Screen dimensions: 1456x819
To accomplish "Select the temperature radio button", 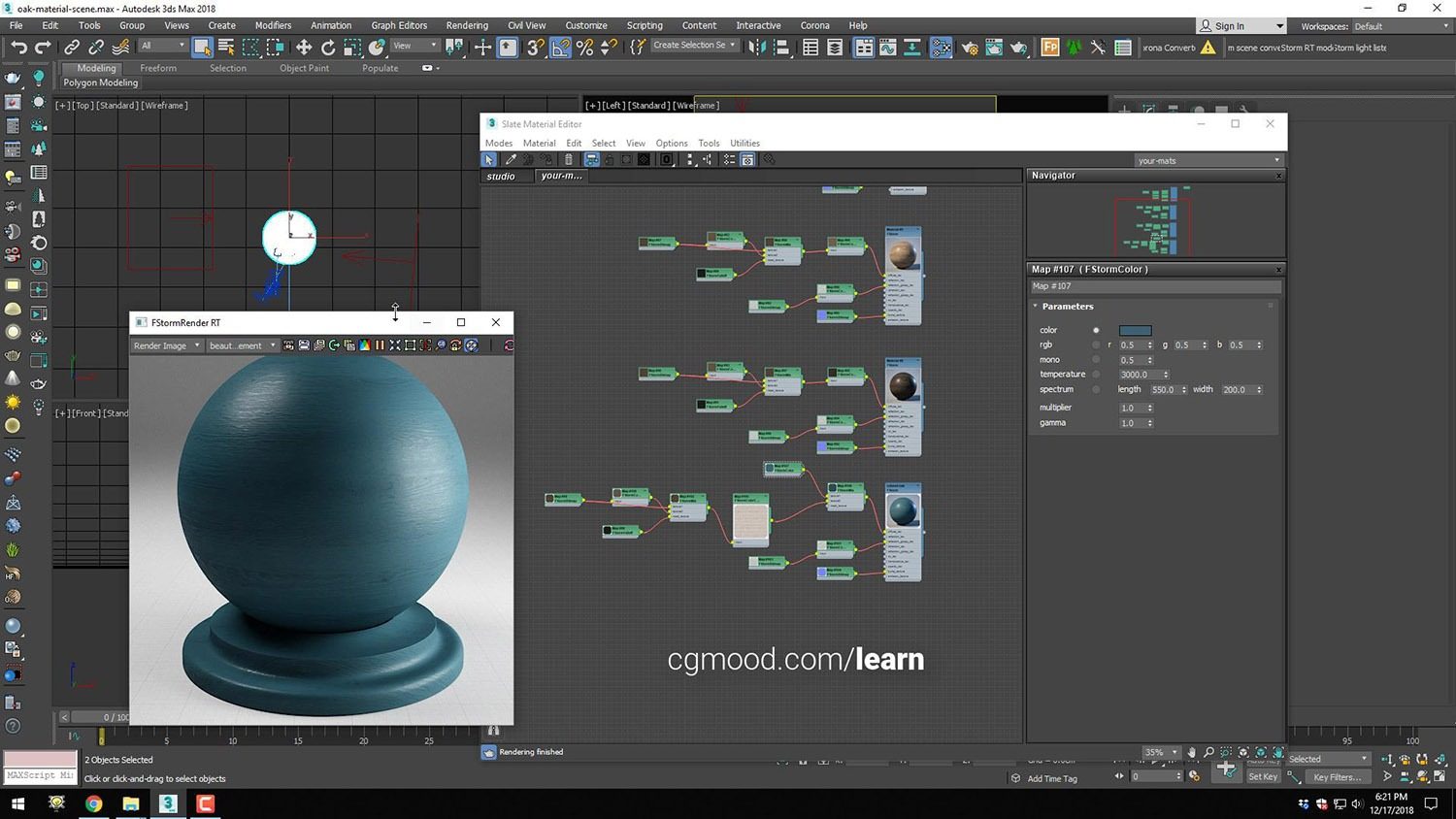I will click(1096, 375).
